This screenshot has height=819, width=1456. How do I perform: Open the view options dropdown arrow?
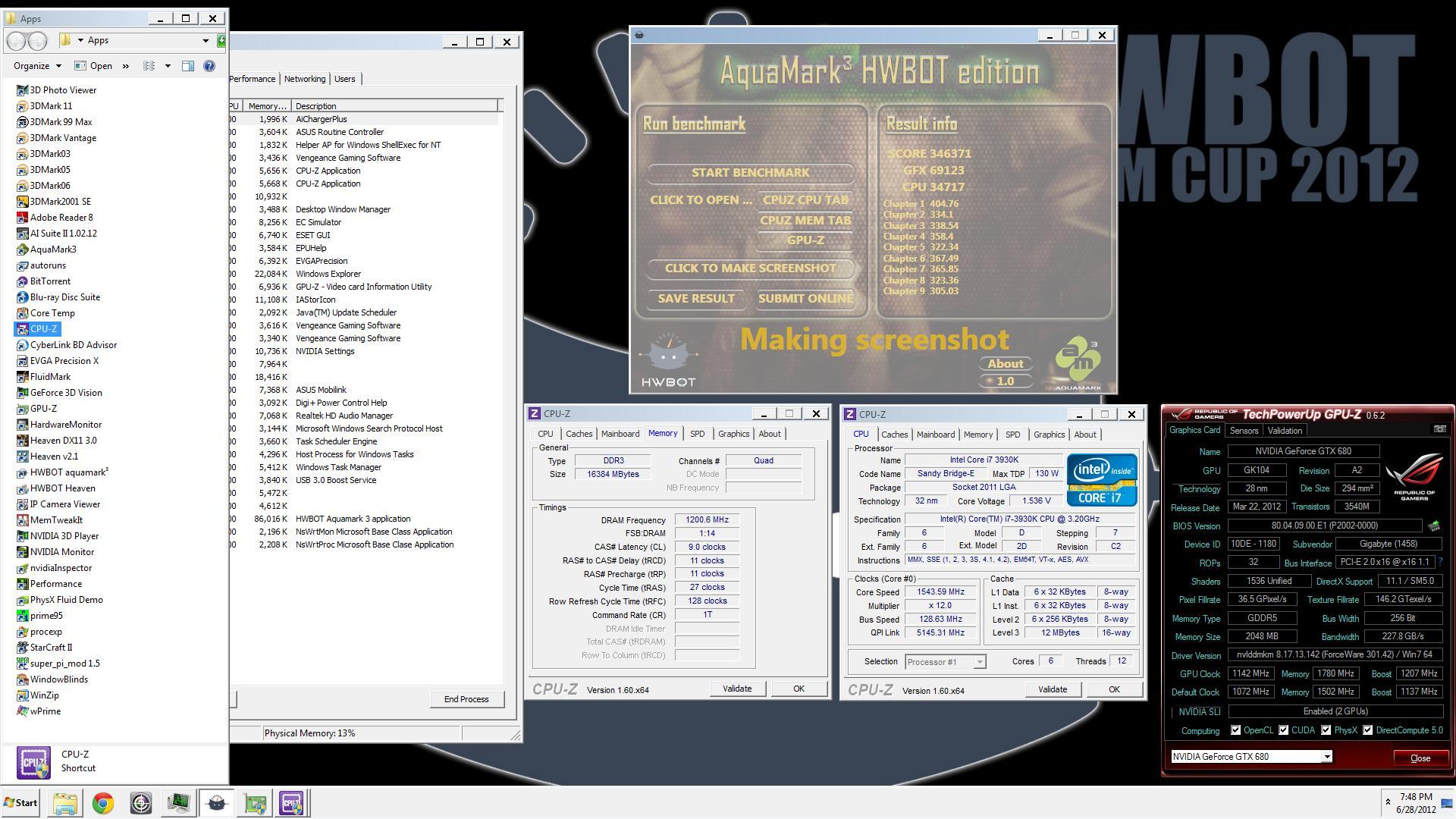[168, 66]
